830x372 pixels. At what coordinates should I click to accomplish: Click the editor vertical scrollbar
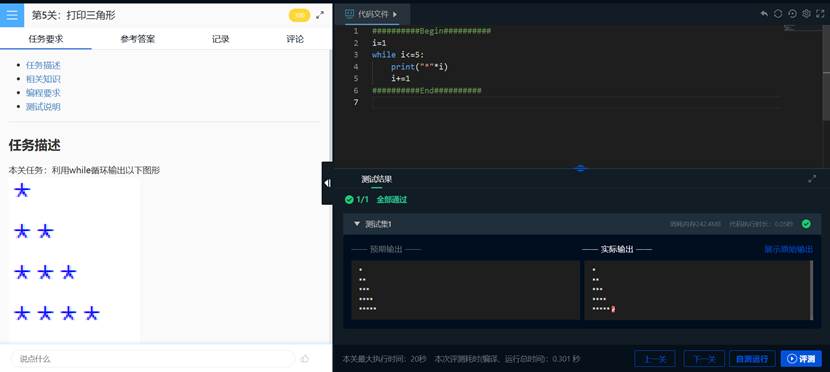826,72
